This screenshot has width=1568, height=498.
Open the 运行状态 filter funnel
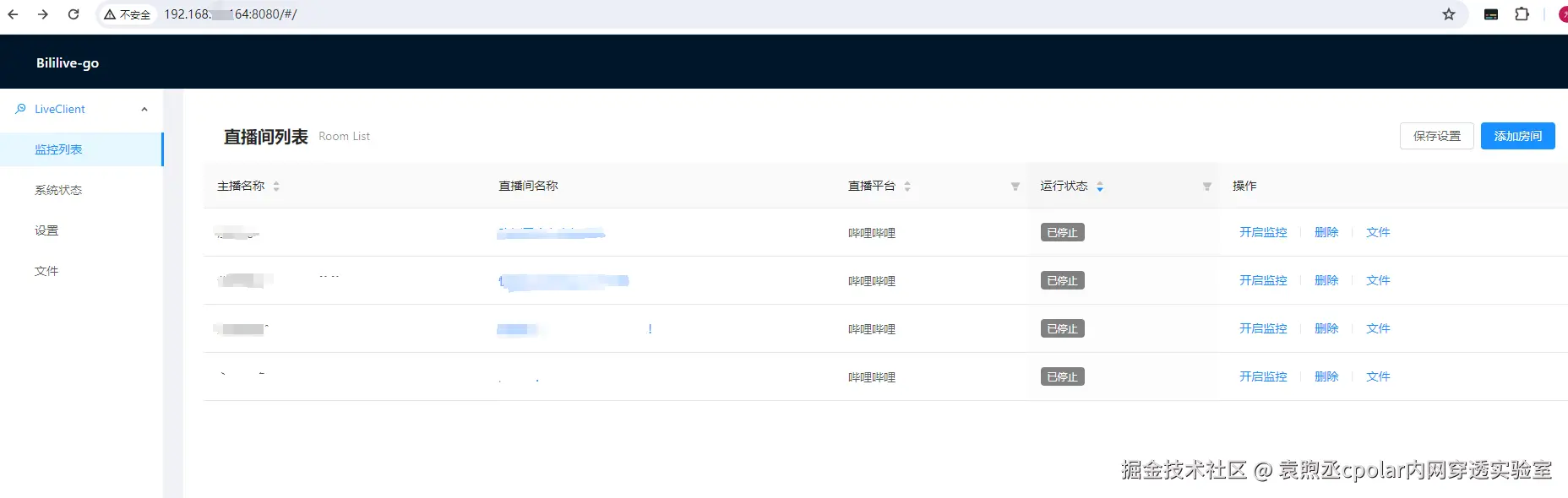tap(1207, 187)
